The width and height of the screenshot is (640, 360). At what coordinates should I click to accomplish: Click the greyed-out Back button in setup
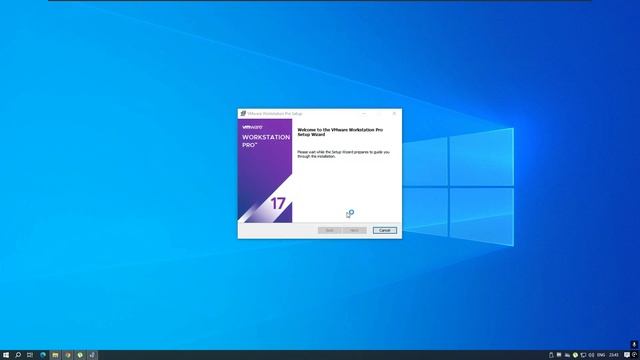(x=329, y=230)
